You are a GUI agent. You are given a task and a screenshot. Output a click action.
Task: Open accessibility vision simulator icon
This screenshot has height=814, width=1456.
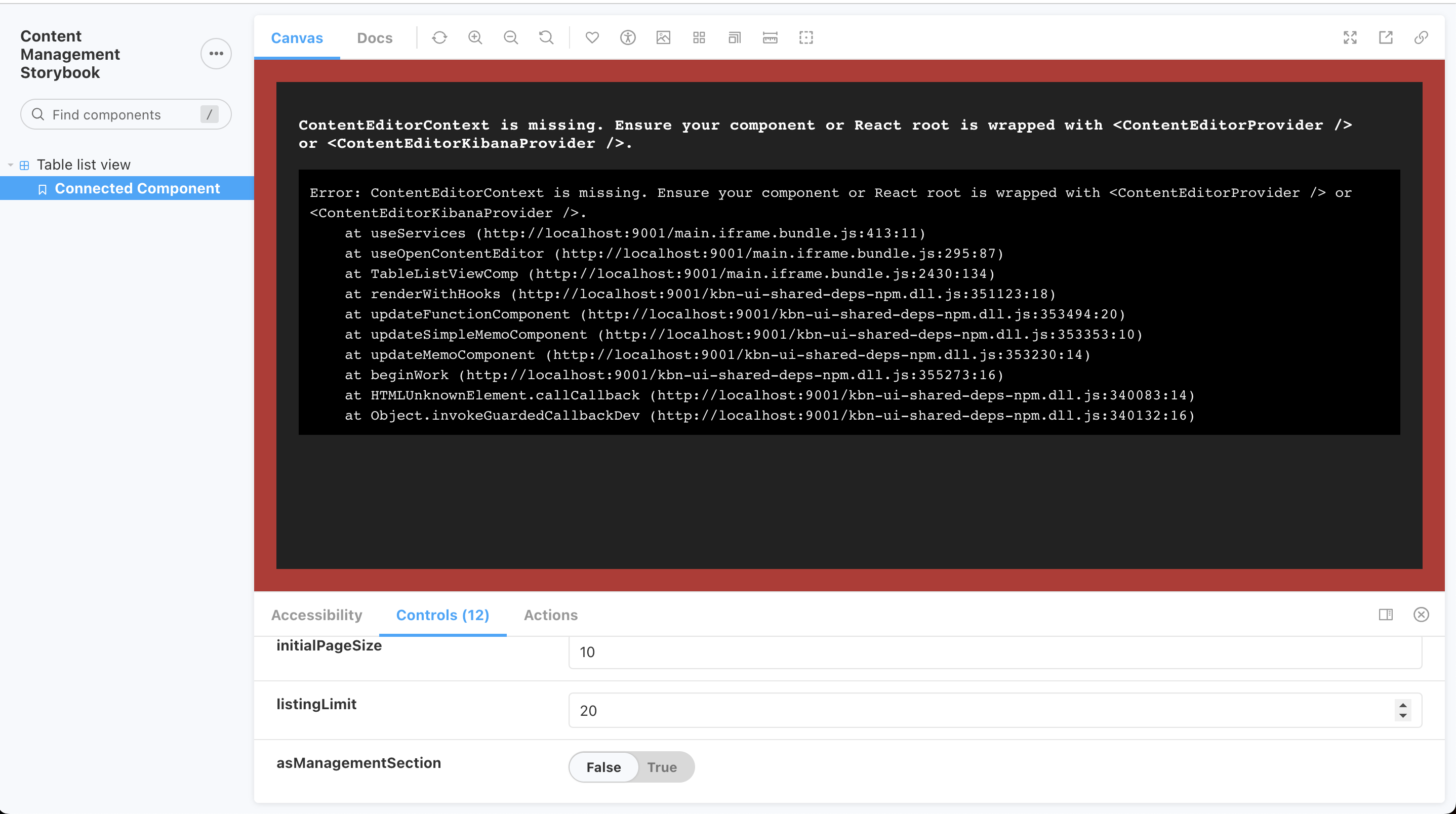pyautogui.click(x=627, y=38)
